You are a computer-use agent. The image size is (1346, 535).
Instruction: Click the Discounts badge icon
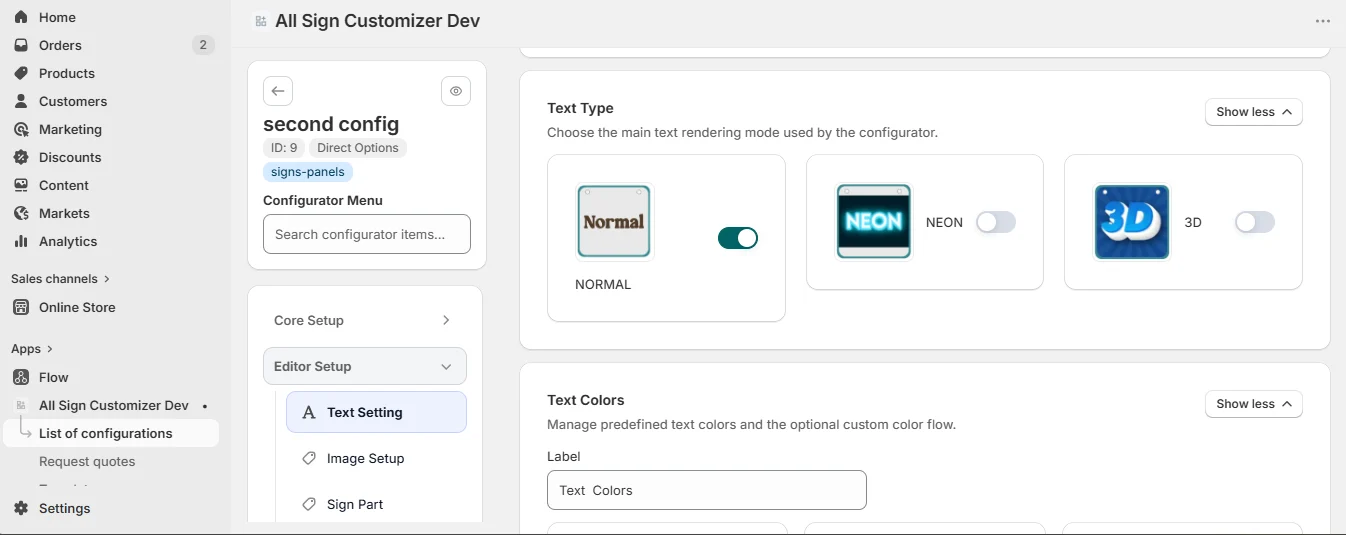(x=21, y=157)
